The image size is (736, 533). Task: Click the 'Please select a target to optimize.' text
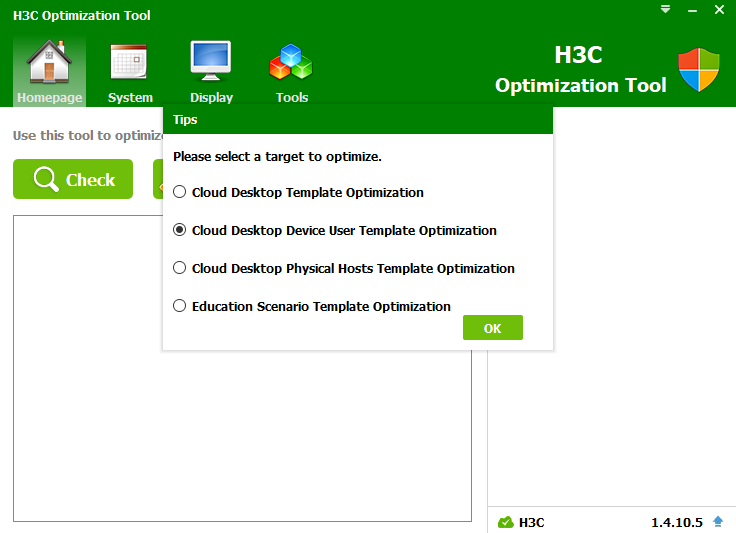tap(277, 157)
